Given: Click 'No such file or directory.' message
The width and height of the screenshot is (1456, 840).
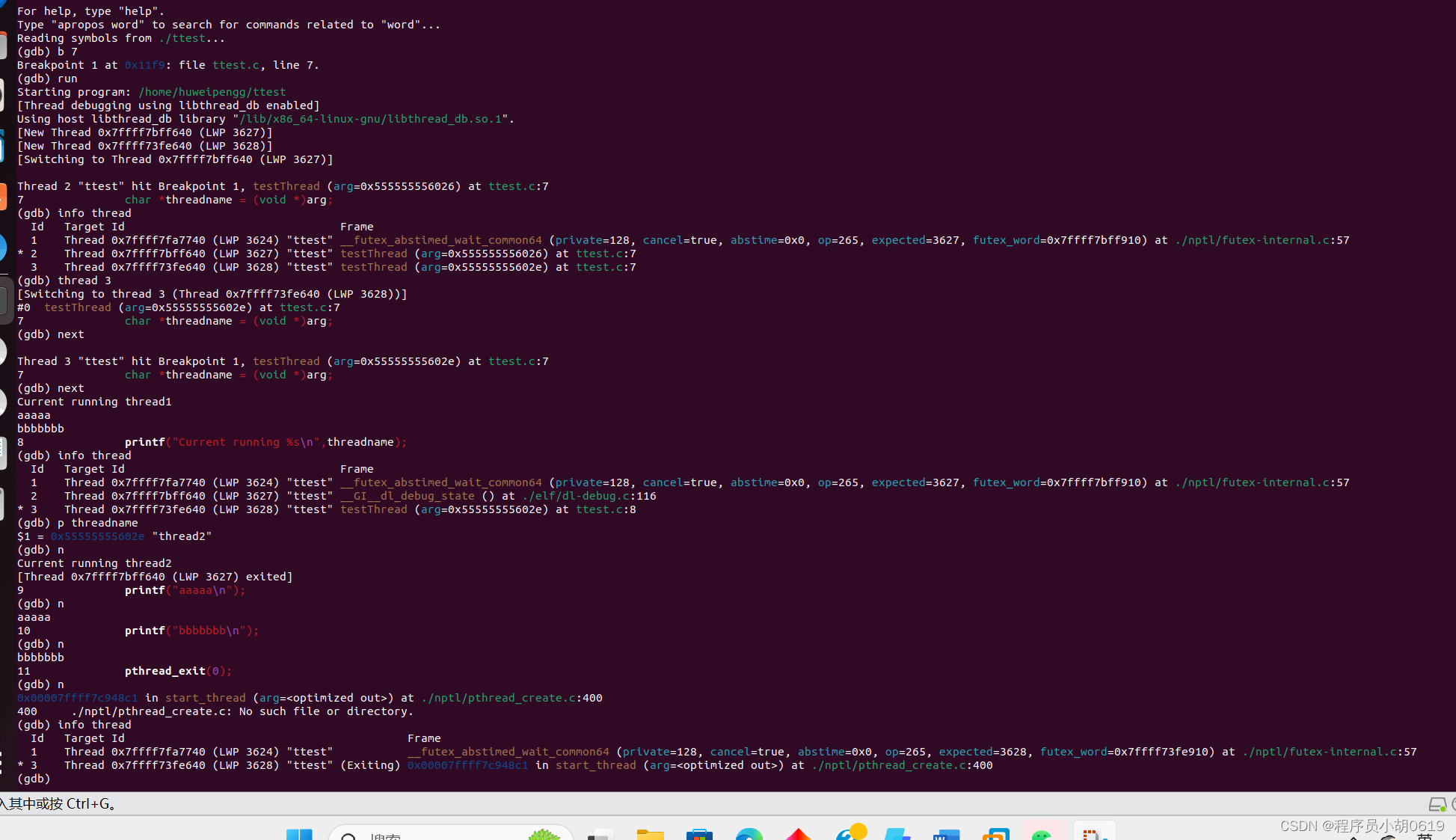Looking at the screenshot, I should click(x=326, y=711).
